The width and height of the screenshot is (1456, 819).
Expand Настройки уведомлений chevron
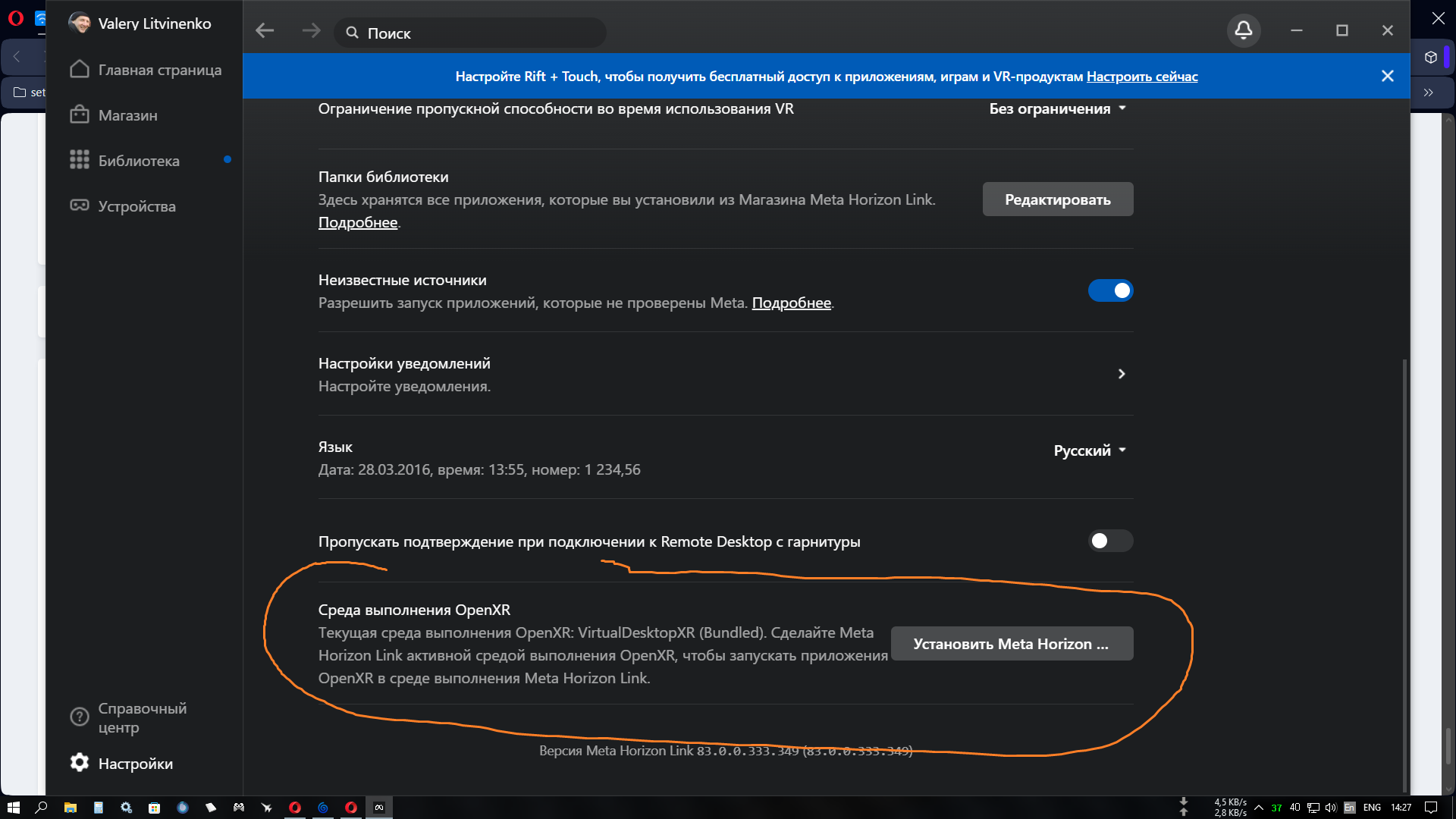coord(1122,374)
